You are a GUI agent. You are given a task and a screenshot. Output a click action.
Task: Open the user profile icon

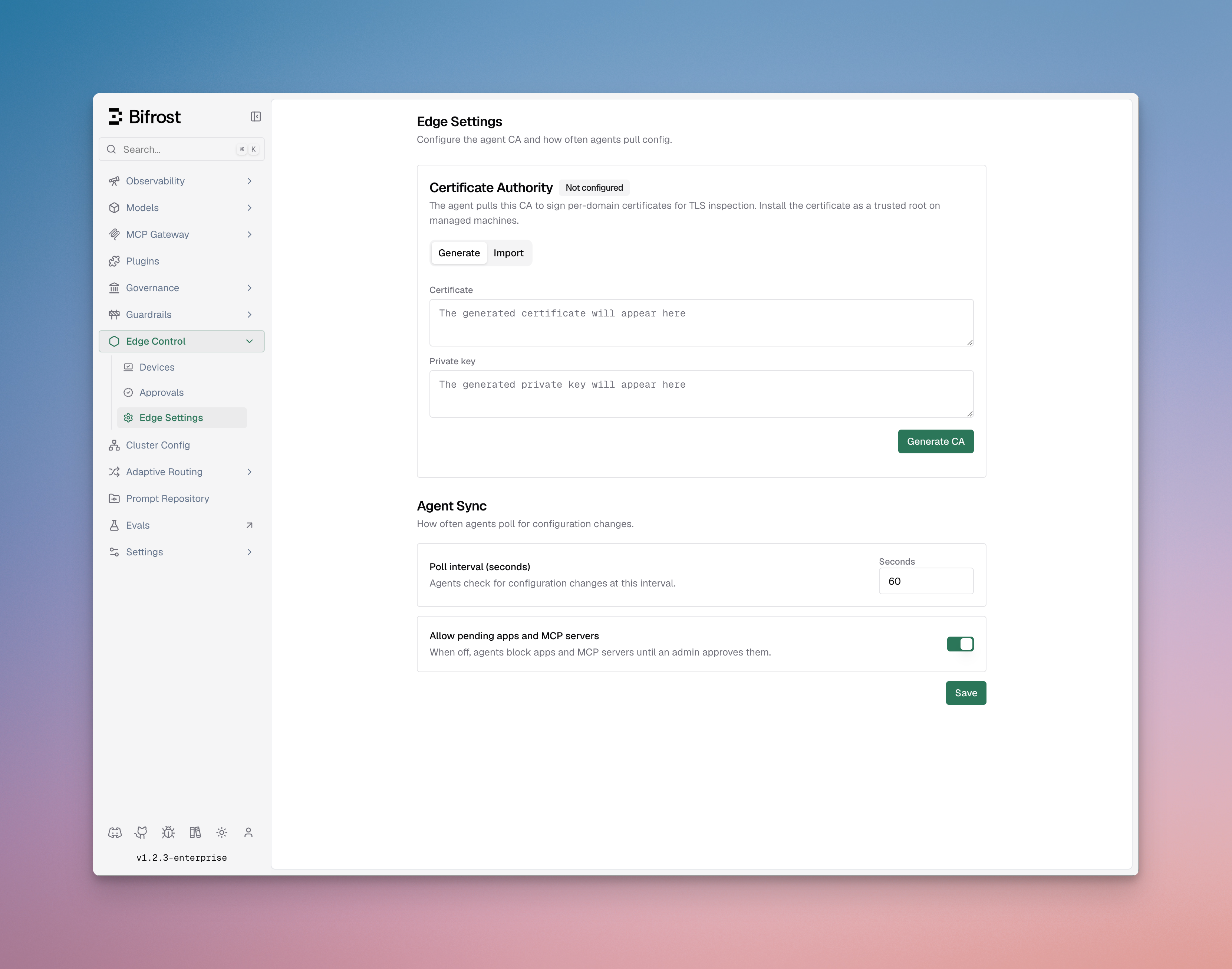coord(248,832)
